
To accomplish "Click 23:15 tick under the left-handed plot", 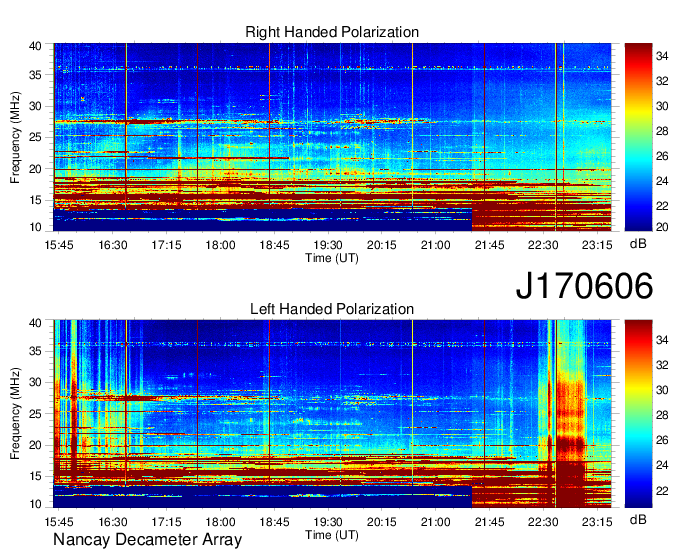I will point(597,521).
